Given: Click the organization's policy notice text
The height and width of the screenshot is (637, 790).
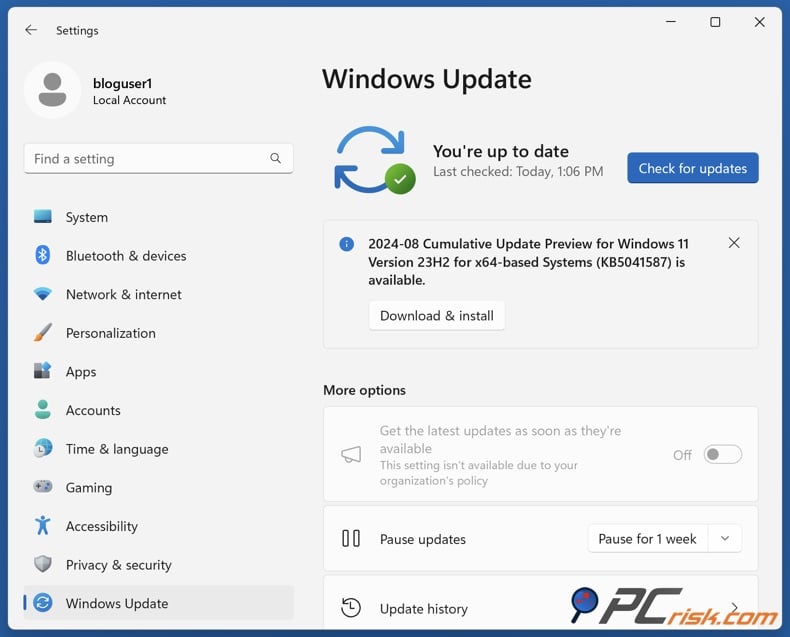Looking at the screenshot, I should click(479, 473).
